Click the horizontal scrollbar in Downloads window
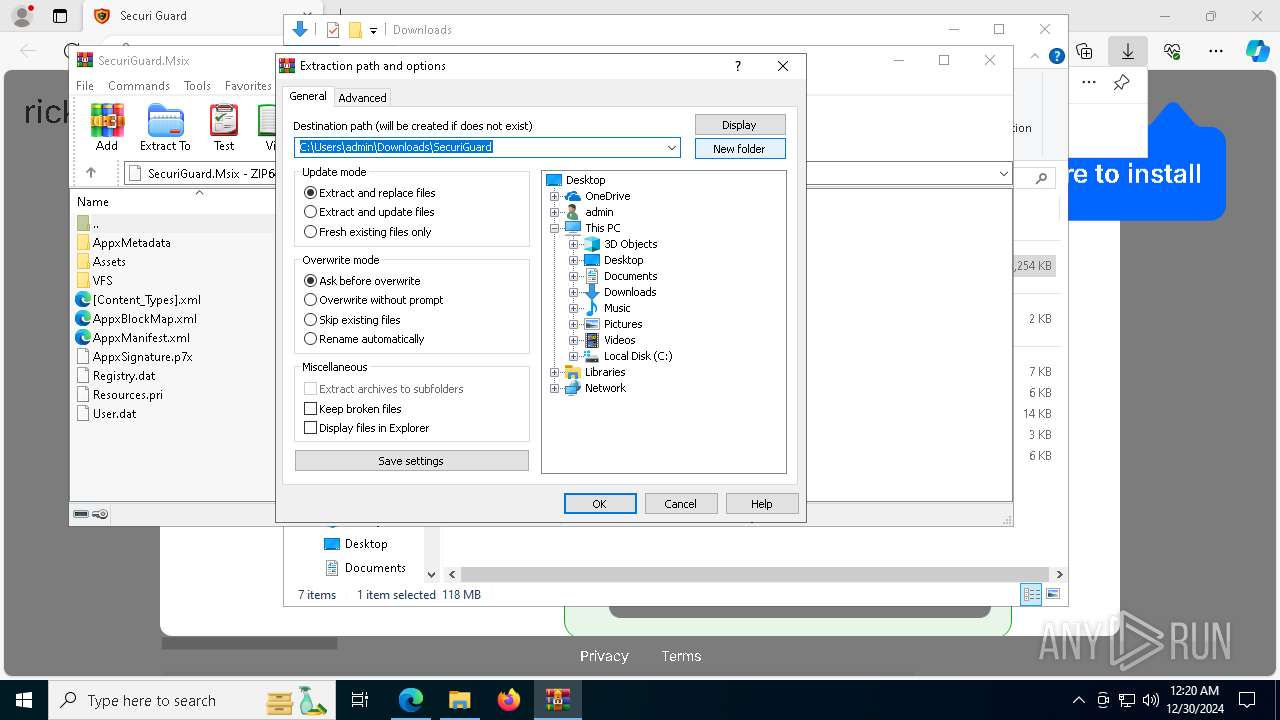Image resolution: width=1280 pixels, height=720 pixels. point(755,575)
